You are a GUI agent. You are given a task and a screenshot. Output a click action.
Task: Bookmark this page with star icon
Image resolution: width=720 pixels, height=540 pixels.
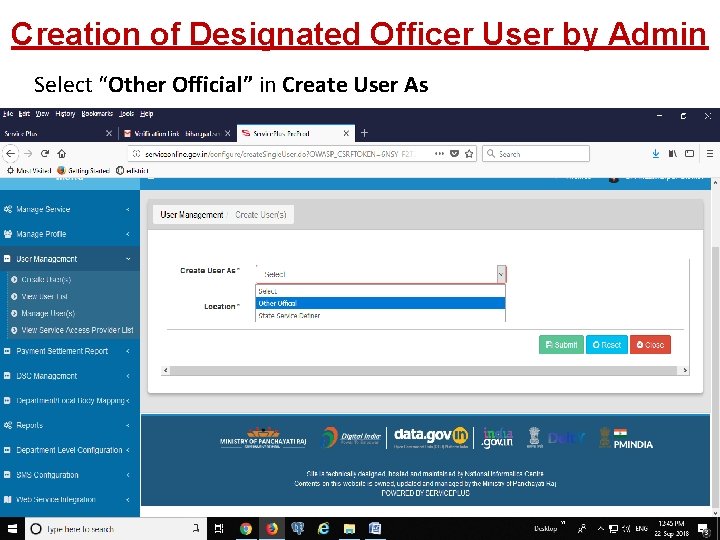tap(469, 153)
